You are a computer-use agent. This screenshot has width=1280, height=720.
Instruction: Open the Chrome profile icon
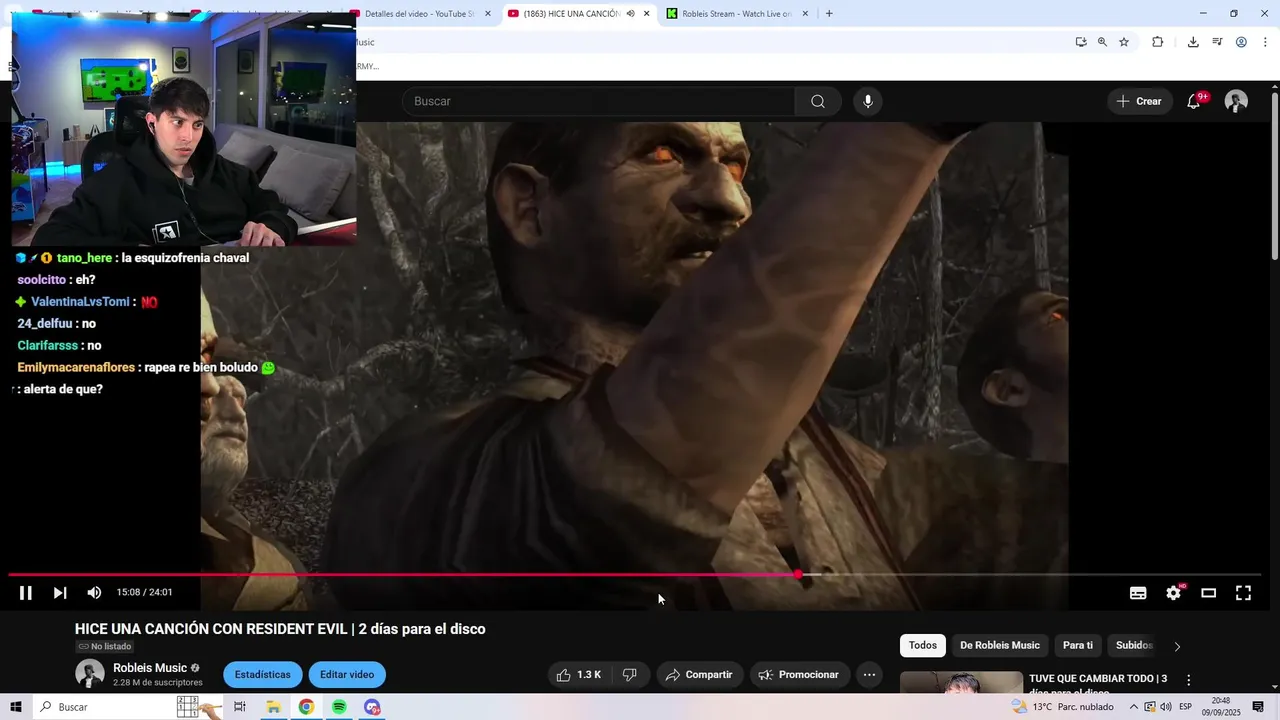(1241, 42)
